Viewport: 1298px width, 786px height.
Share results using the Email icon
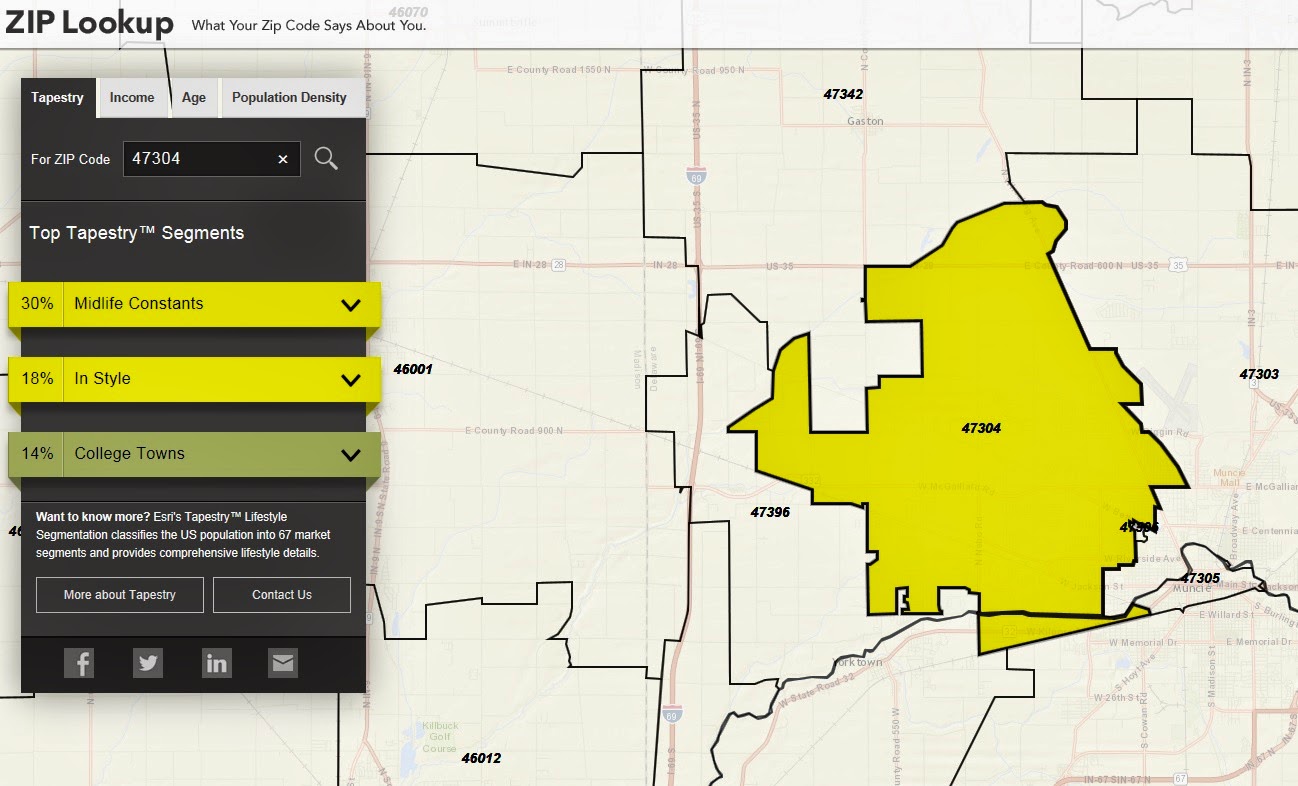click(282, 662)
